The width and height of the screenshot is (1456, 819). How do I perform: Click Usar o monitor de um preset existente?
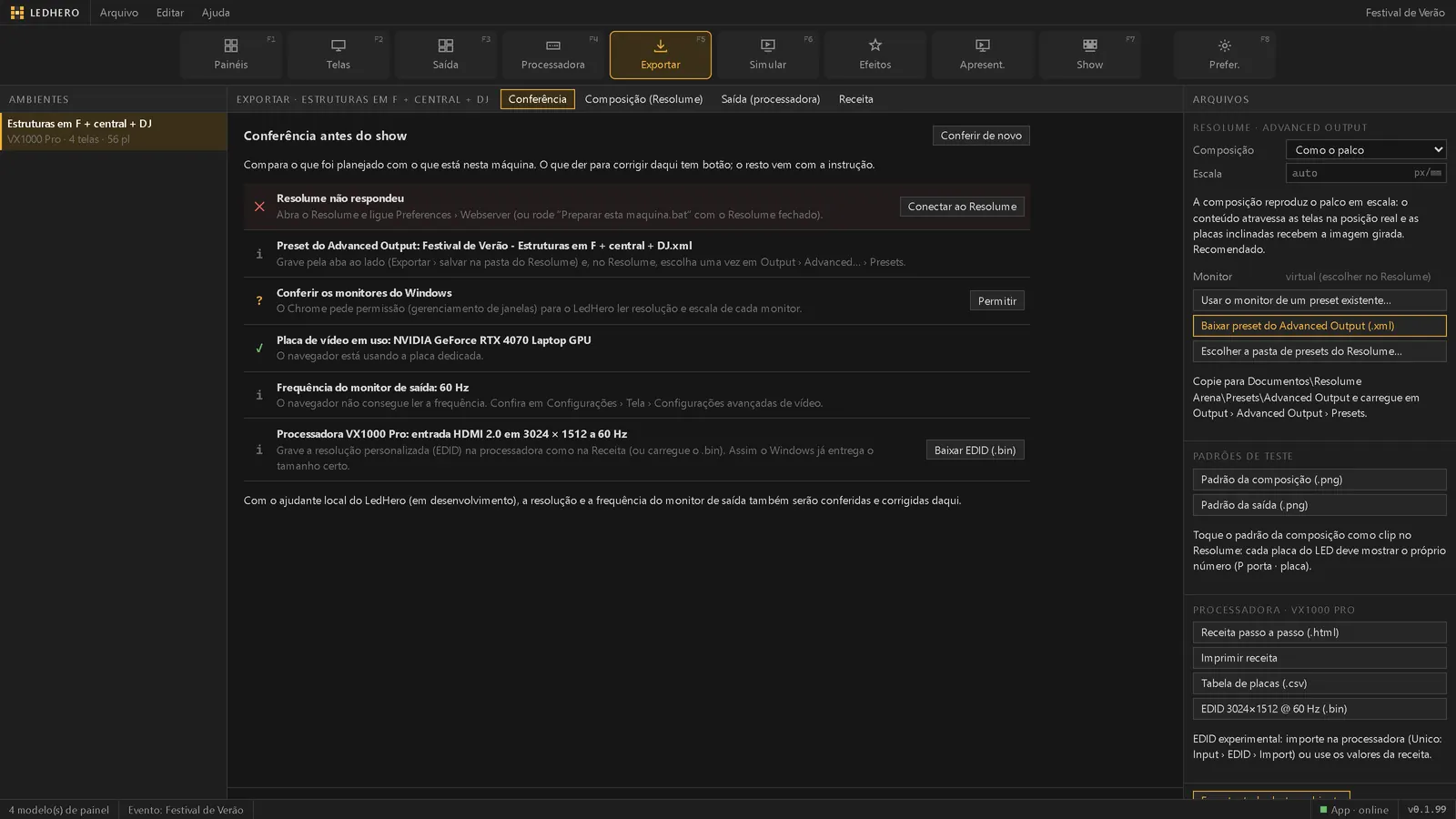[1319, 300]
